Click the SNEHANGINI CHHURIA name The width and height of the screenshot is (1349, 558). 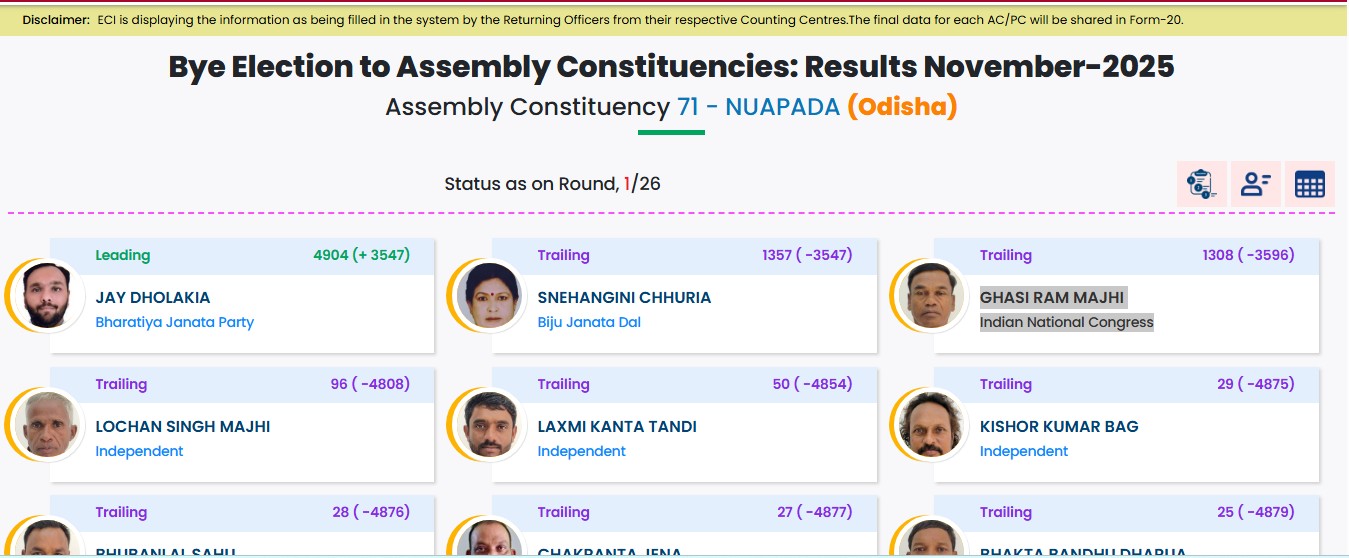[624, 298]
